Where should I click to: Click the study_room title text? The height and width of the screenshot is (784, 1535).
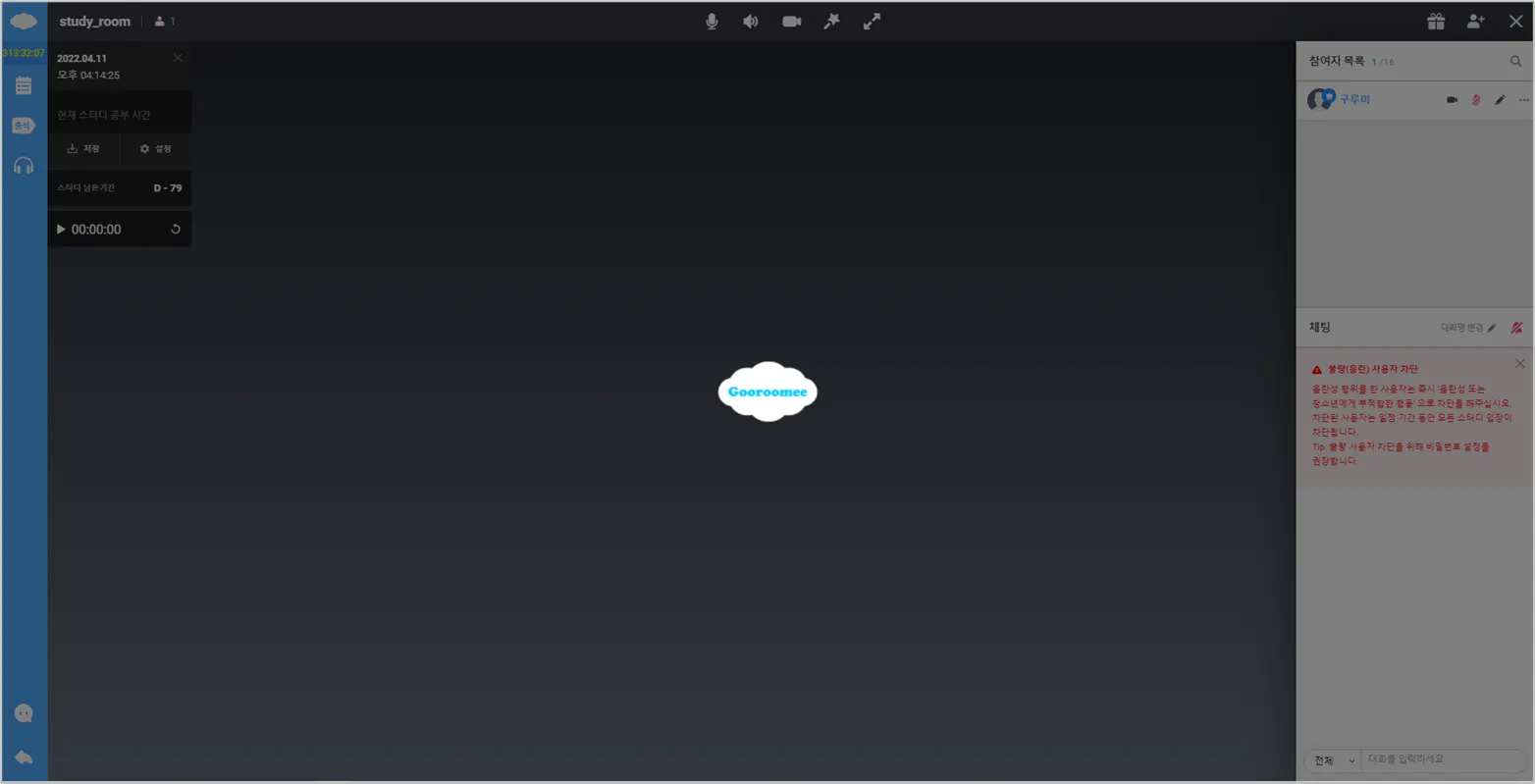pyautogui.click(x=94, y=22)
